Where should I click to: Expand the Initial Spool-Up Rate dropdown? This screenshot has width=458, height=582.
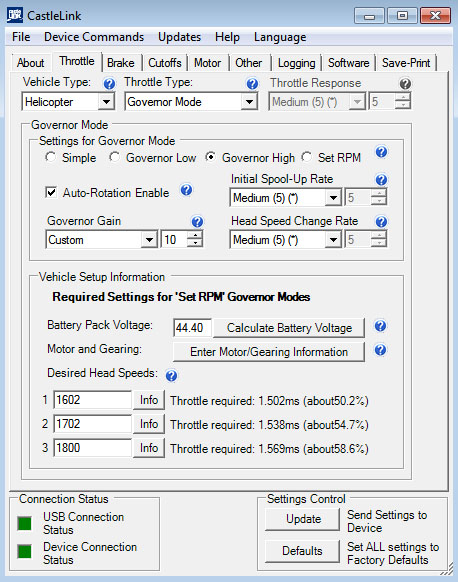coord(333,197)
